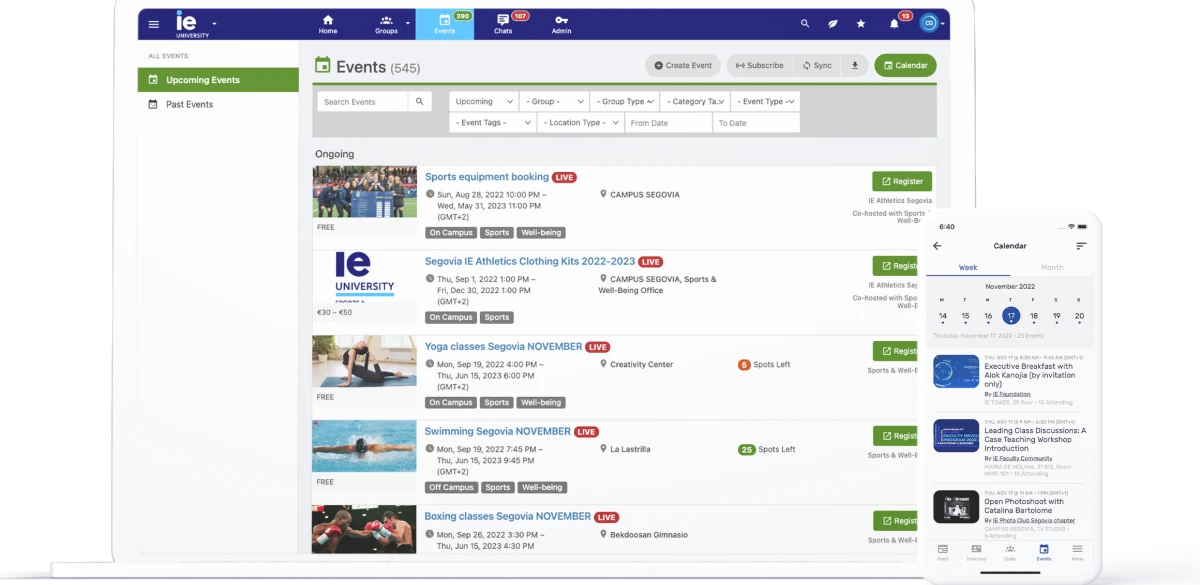Click the search button next to Search Events
Image resolution: width=1200 pixels, height=585 pixels.
point(421,102)
